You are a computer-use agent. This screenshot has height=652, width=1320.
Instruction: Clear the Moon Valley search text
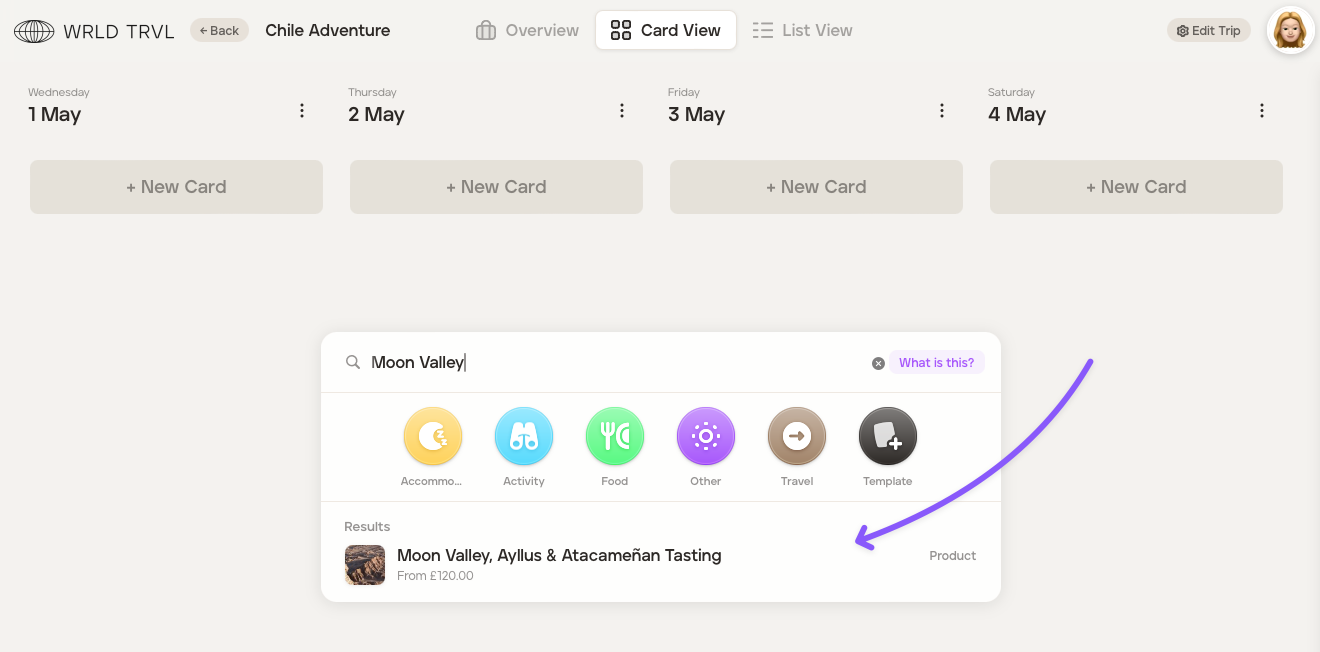[x=878, y=363]
